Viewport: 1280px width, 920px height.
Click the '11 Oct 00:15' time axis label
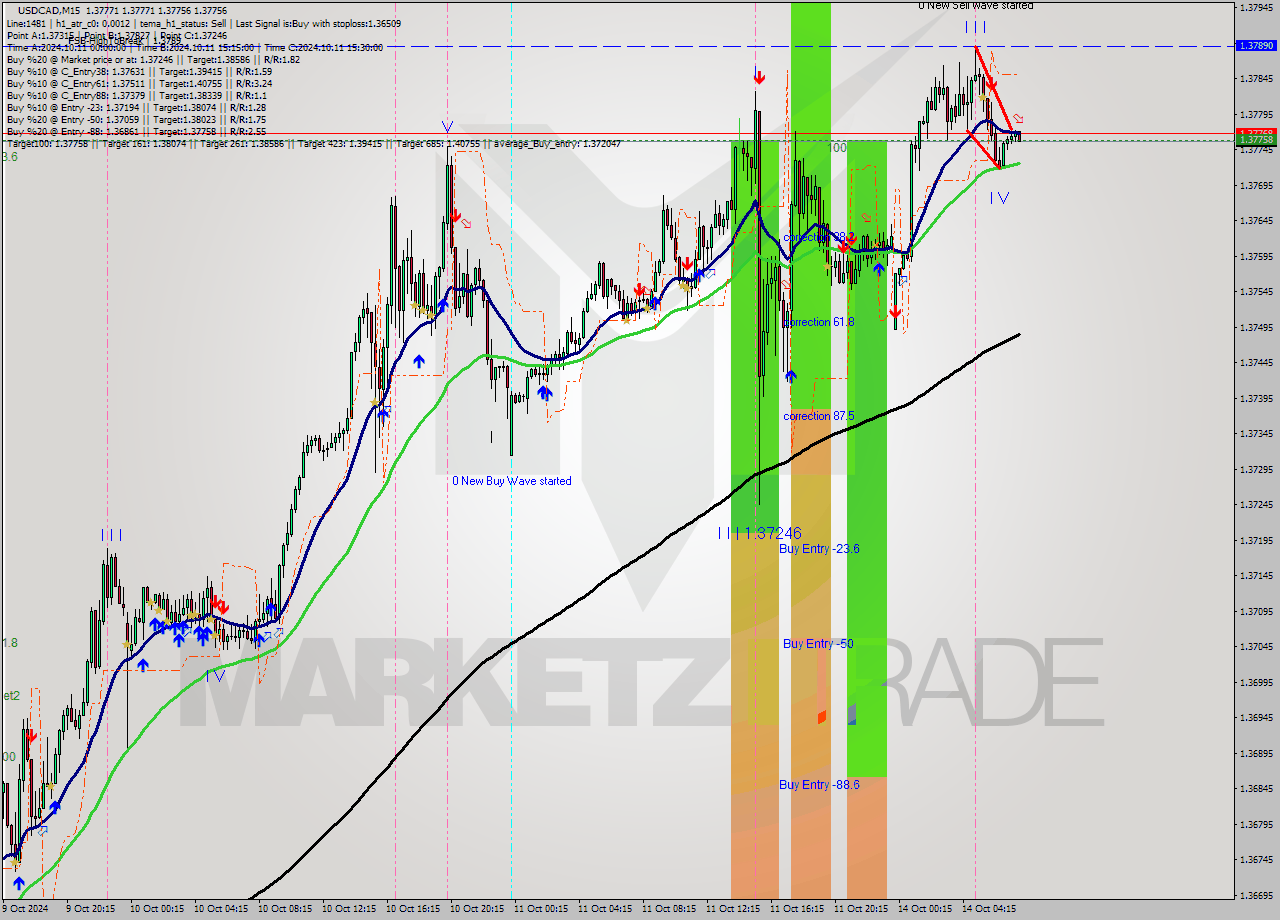tap(541, 909)
